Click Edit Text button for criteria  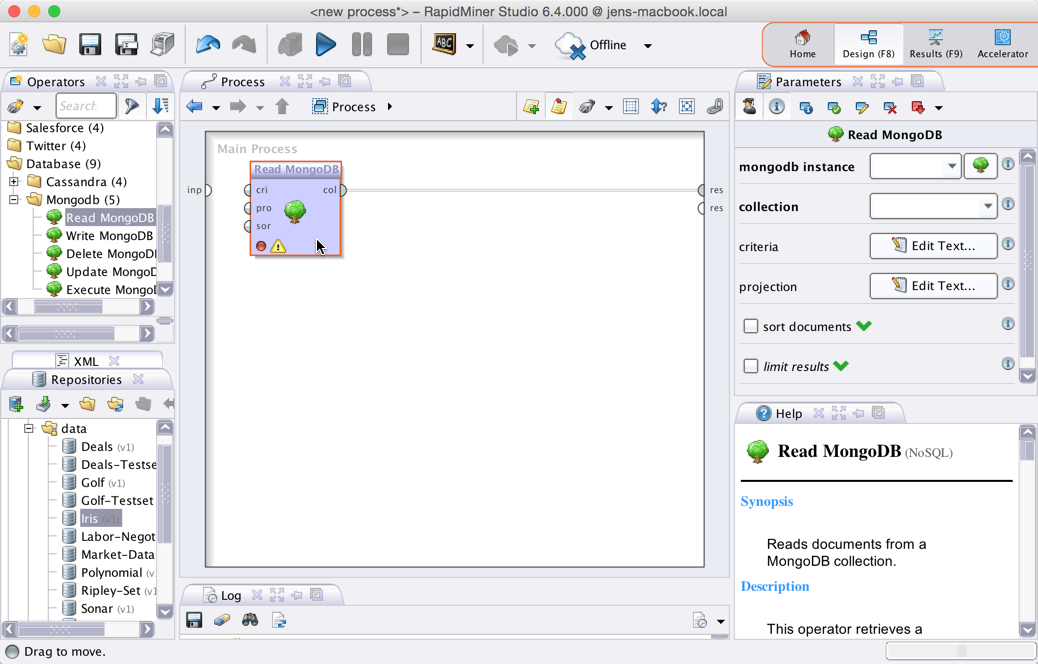coord(933,246)
